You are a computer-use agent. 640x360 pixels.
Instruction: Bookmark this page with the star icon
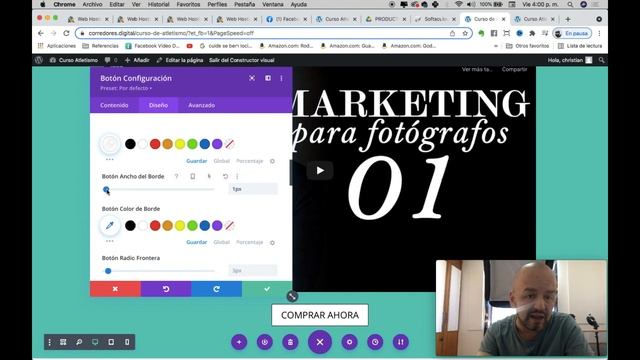click(x=465, y=33)
